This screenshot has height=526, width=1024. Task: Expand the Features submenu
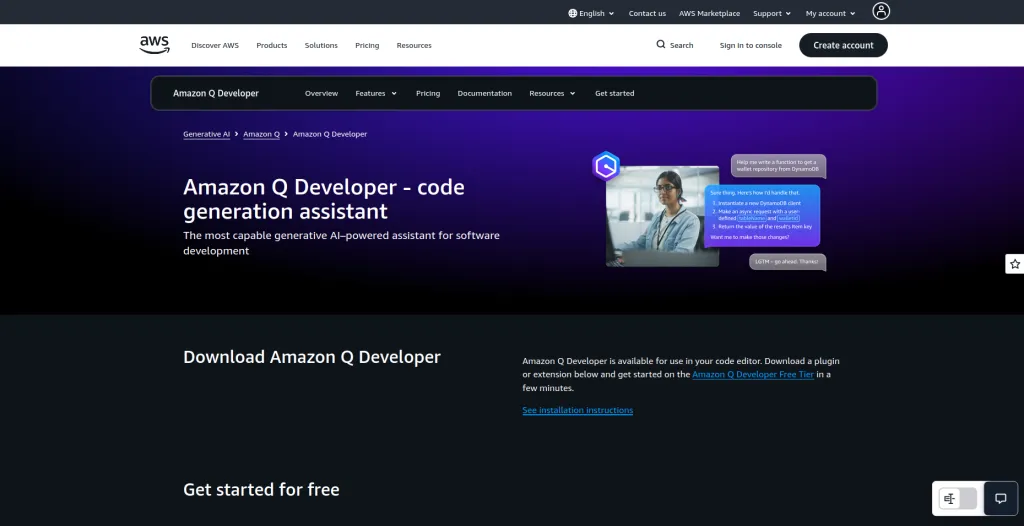[x=376, y=93]
